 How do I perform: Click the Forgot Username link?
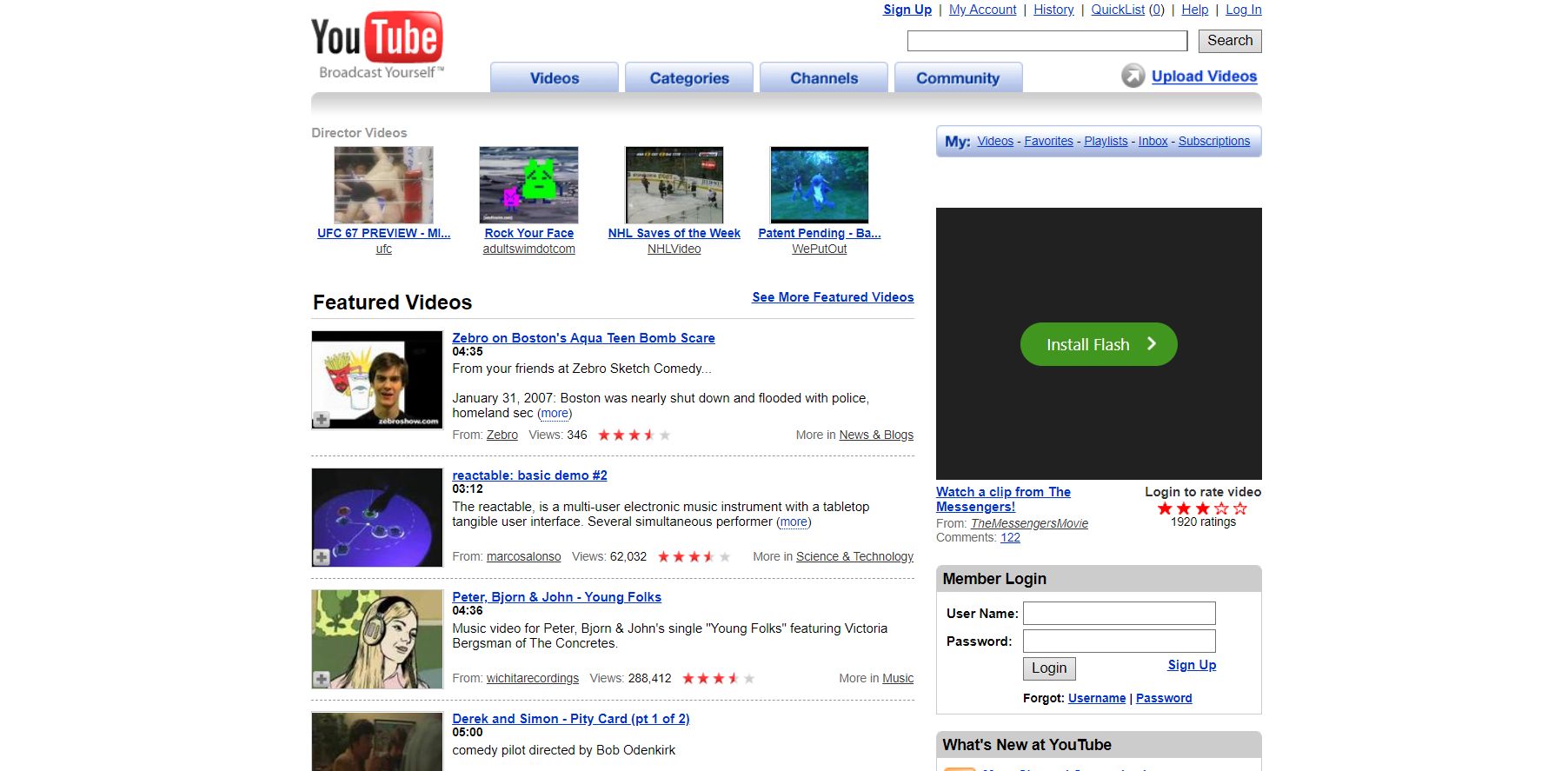pos(1097,698)
